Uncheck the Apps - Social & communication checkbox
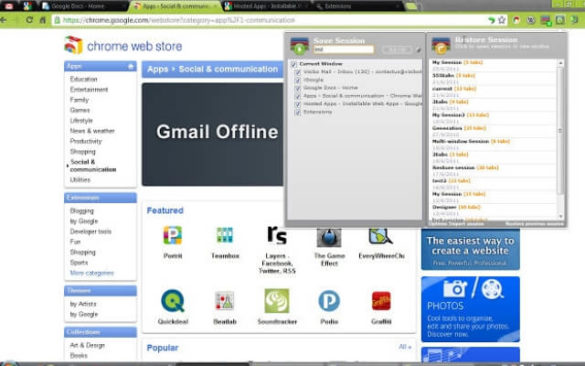Screen dimensions: 585x366 298,96
